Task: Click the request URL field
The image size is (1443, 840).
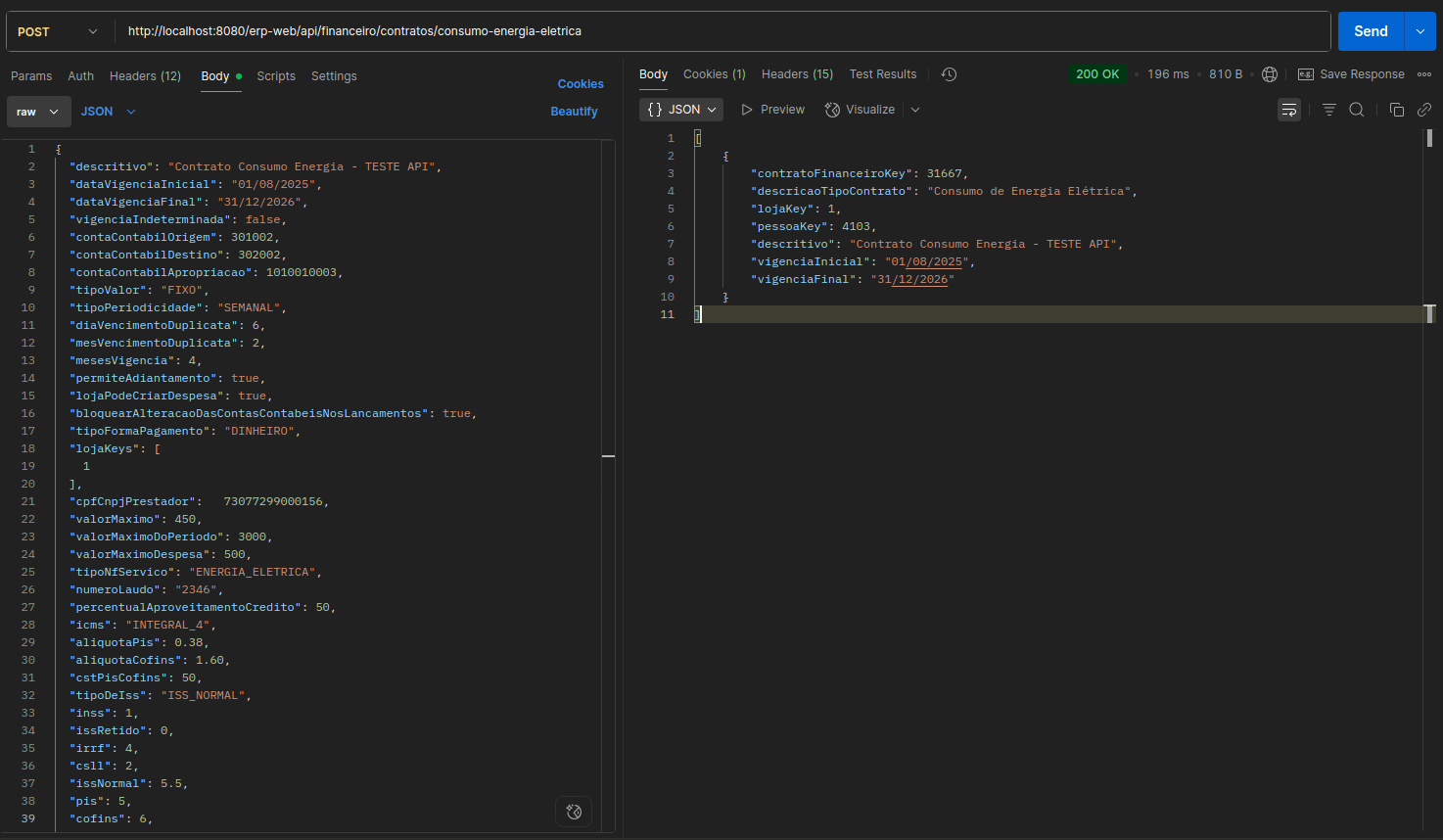Action: tap(722, 31)
